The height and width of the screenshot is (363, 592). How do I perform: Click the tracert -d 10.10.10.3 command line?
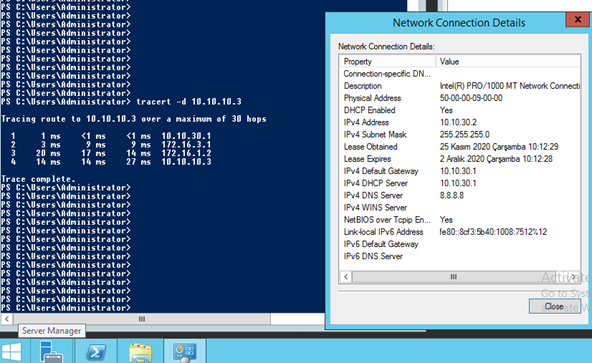tap(189, 102)
